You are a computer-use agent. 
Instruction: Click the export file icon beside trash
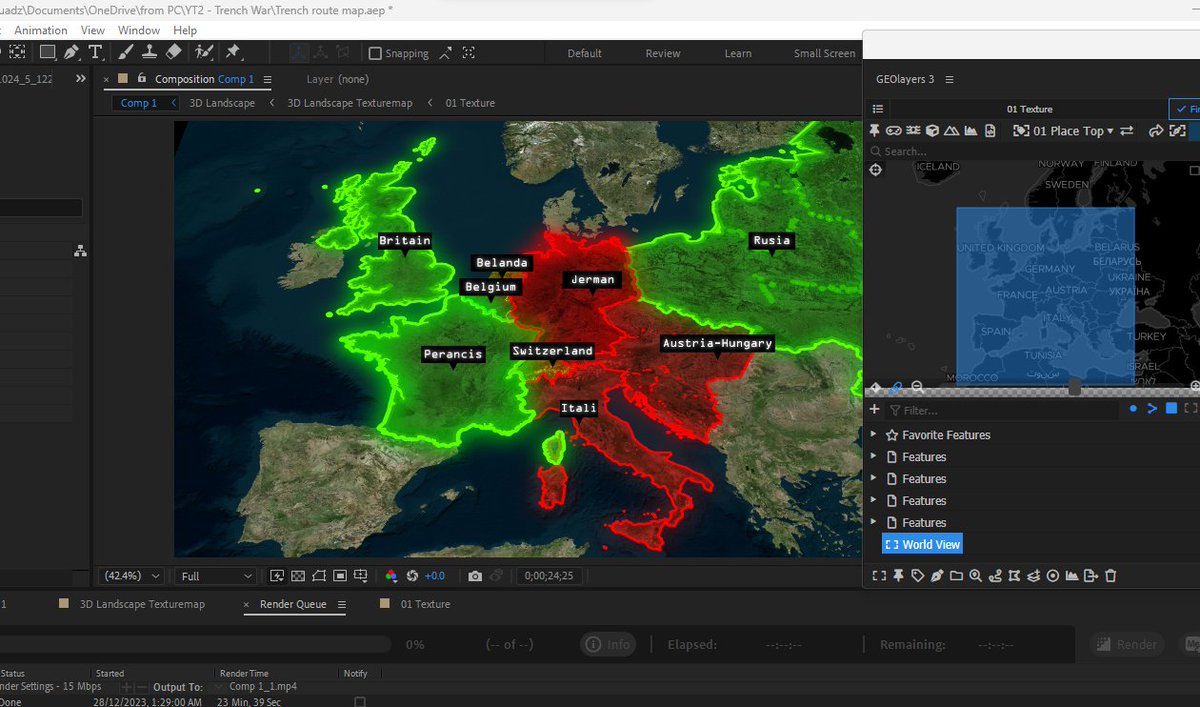pyautogui.click(x=1090, y=575)
